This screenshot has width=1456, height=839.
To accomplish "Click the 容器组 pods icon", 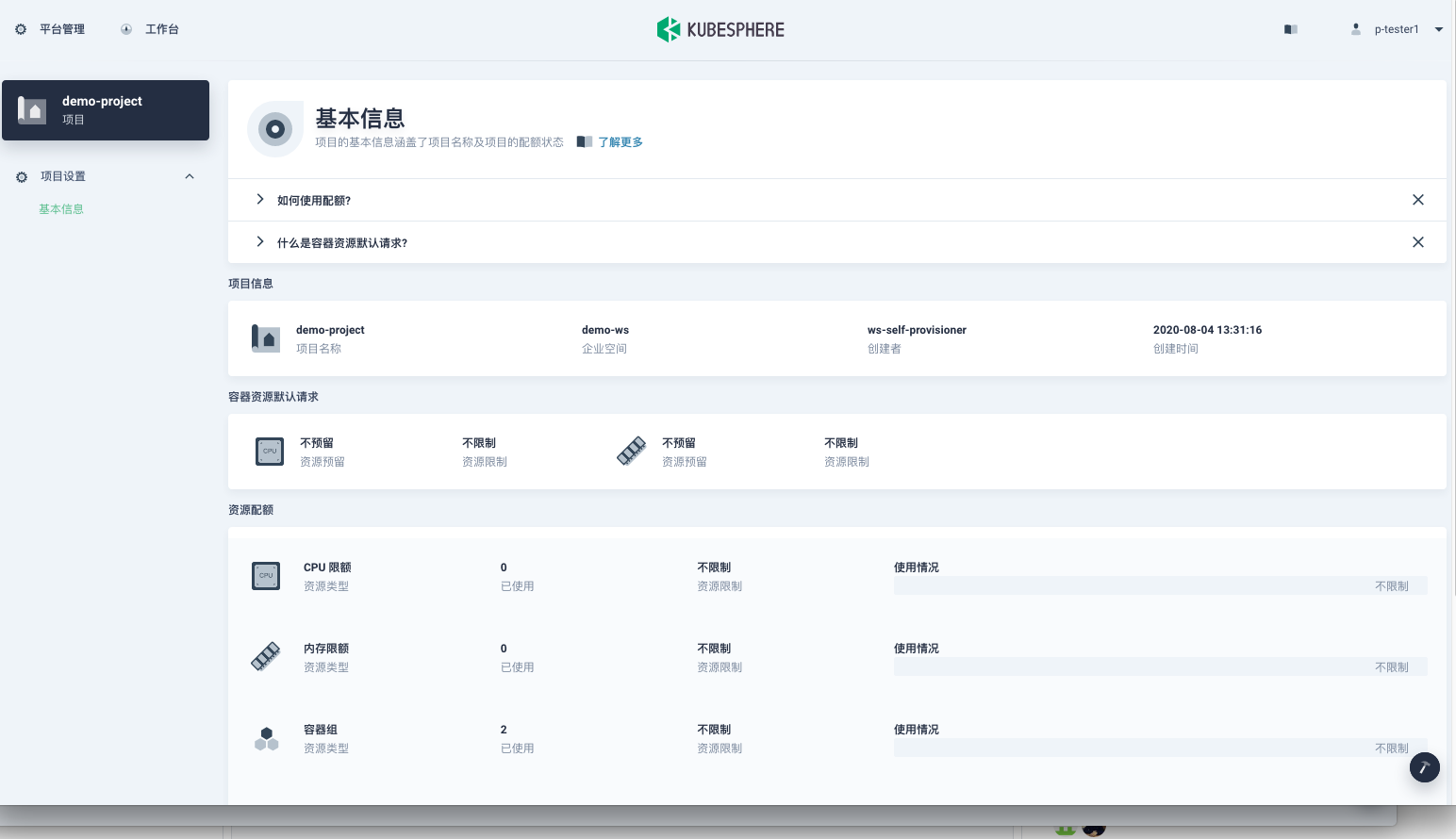I will point(267,738).
